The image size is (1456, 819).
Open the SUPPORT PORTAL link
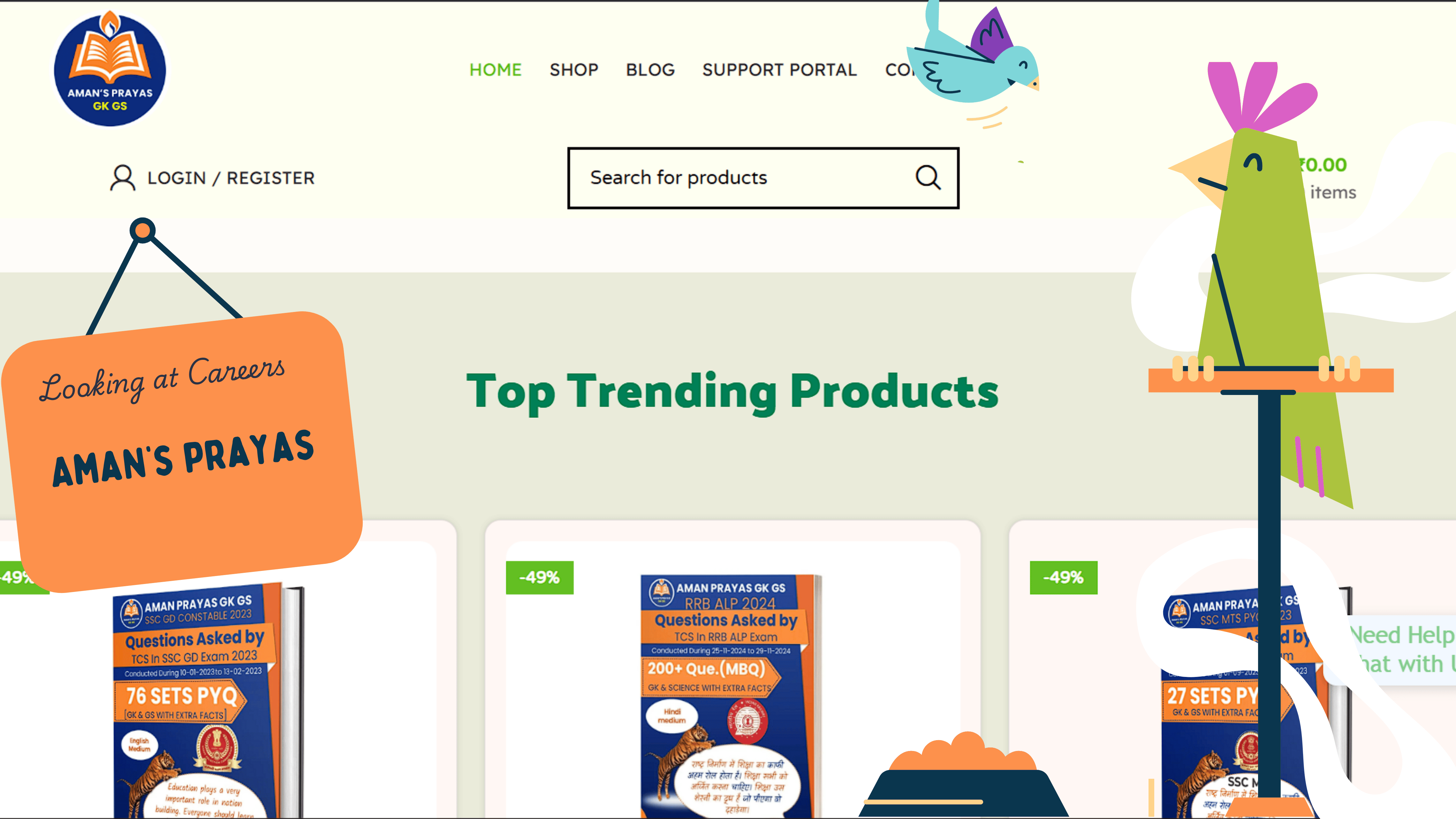779,70
